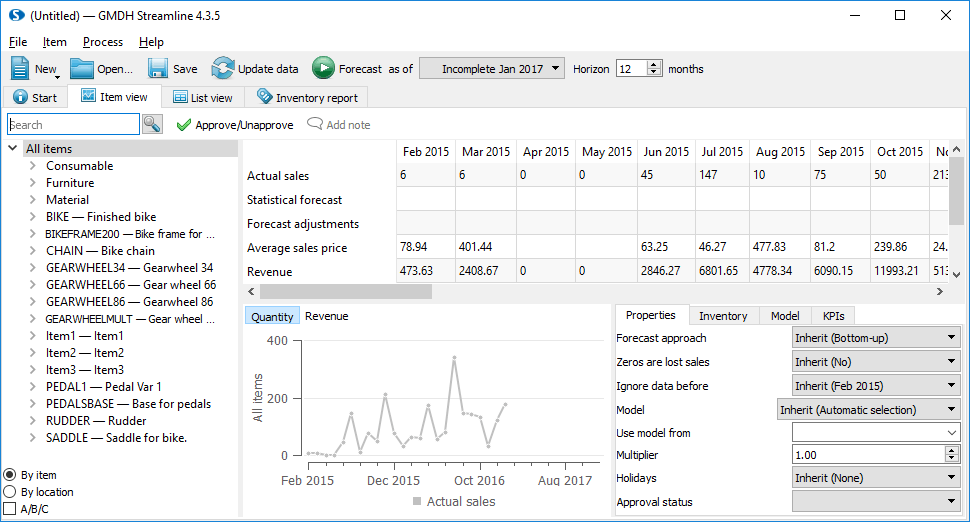Select the By location radio button

click(10, 492)
